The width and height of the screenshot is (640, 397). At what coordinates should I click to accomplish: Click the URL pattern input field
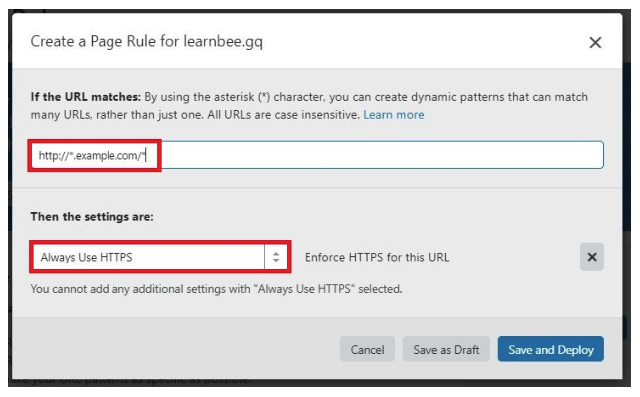coord(317,155)
